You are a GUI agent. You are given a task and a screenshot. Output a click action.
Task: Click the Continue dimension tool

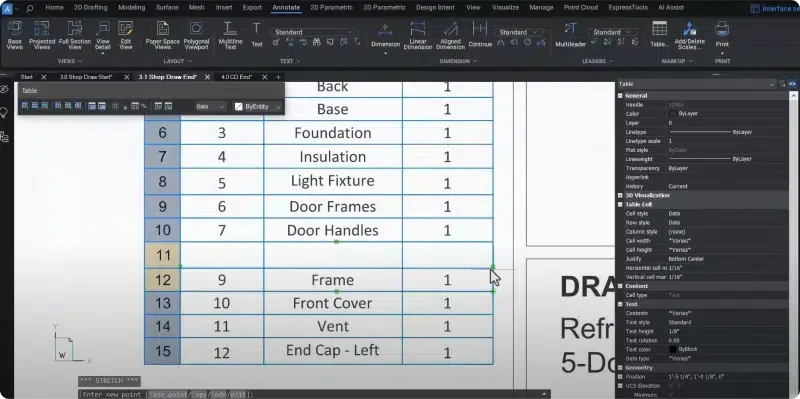(x=480, y=35)
